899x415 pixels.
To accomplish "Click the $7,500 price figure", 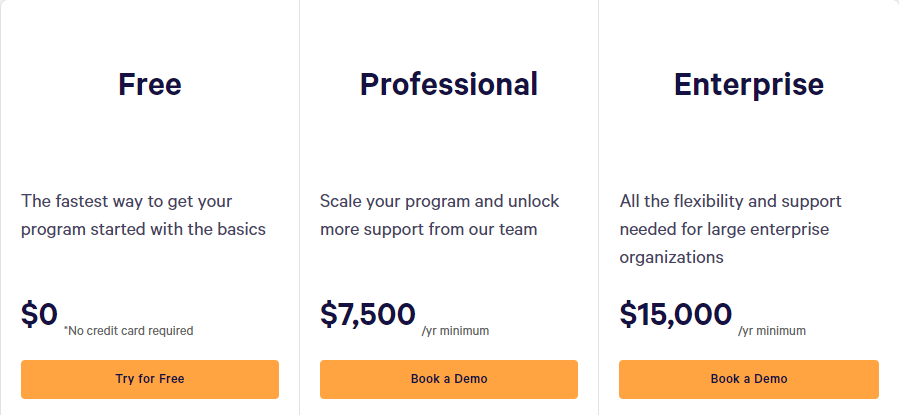I will pos(368,315).
